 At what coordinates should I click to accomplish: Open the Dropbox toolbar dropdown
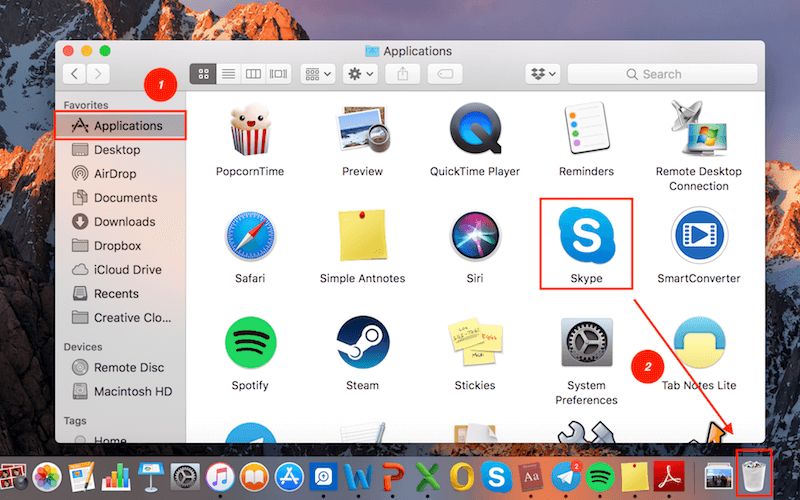(543, 74)
